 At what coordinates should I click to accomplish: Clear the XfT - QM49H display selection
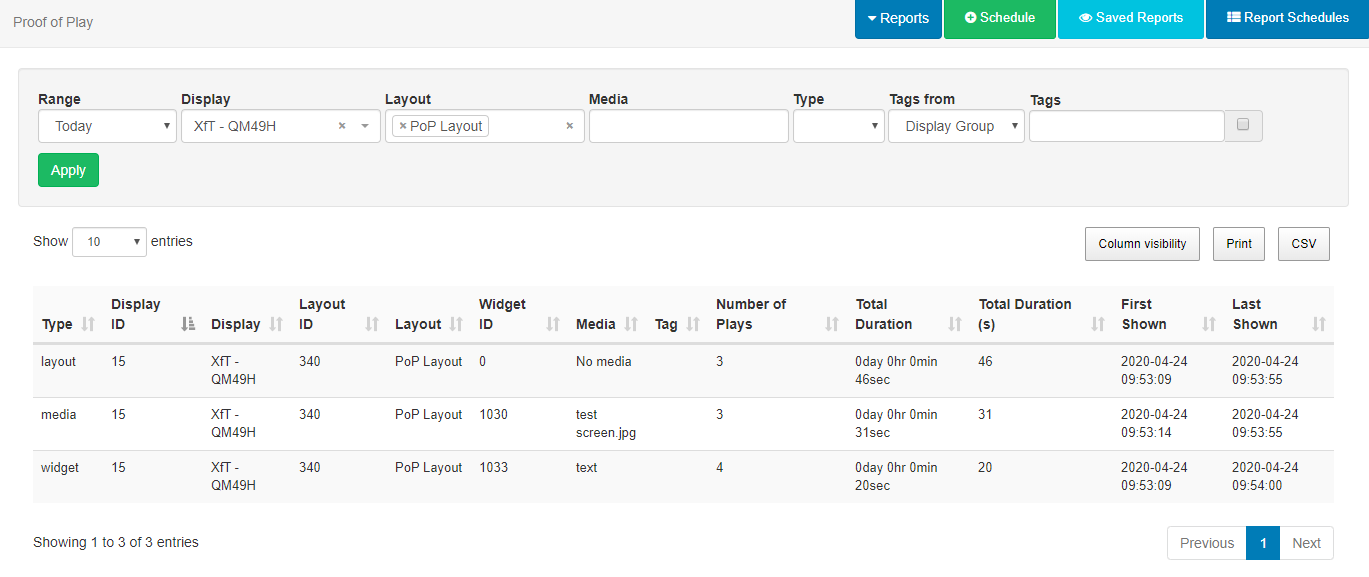[x=342, y=126]
